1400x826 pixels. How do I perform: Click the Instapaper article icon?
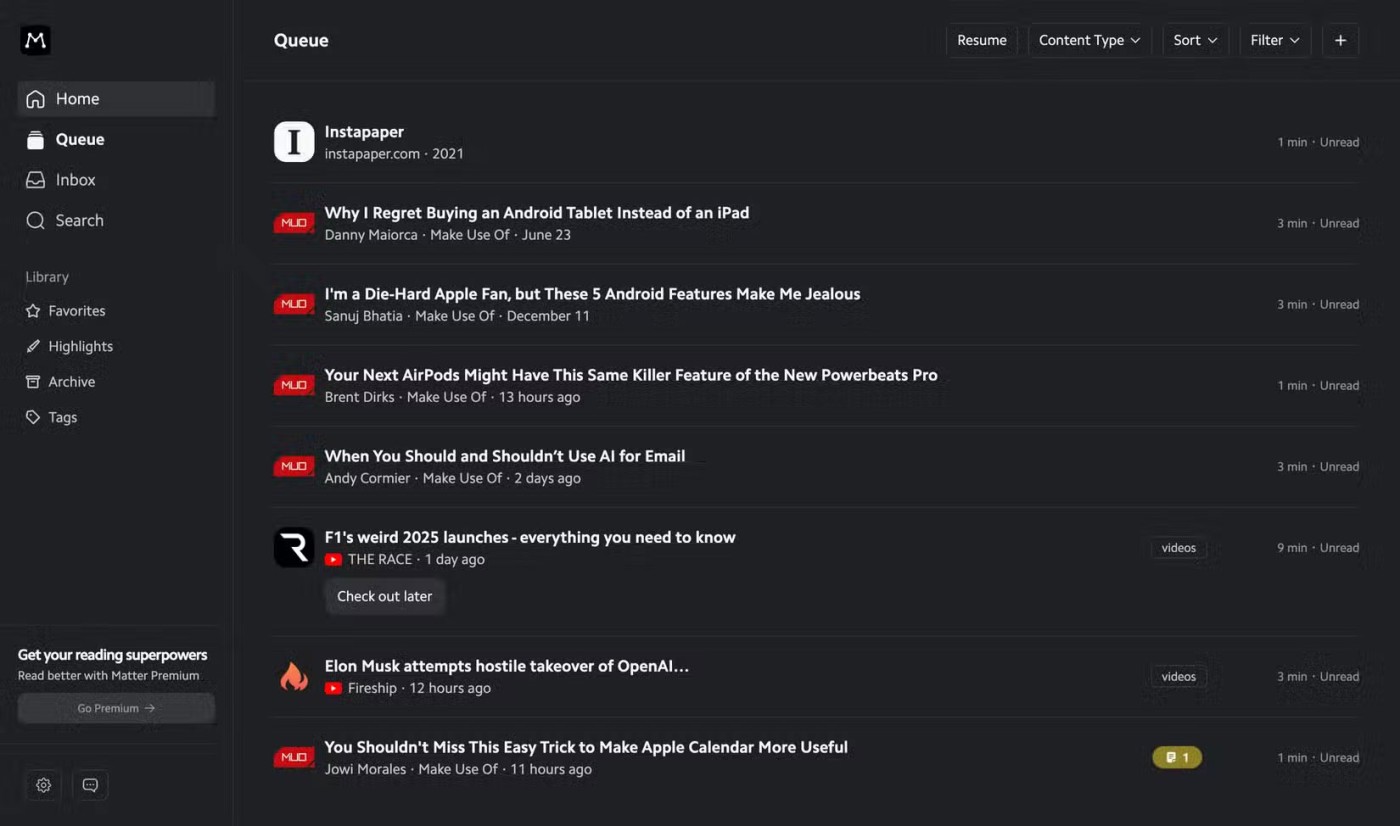point(294,142)
